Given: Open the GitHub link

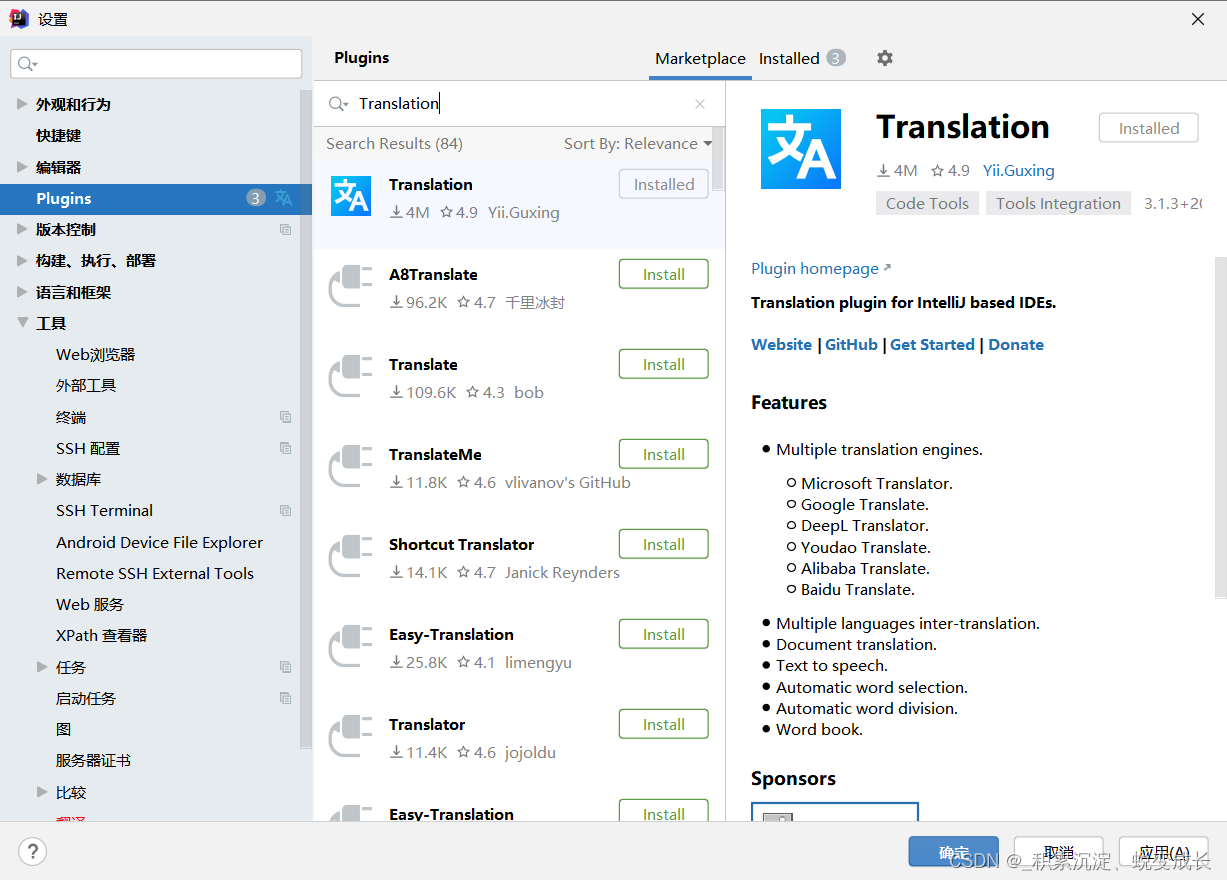Looking at the screenshot, I should tap(851, 344).
